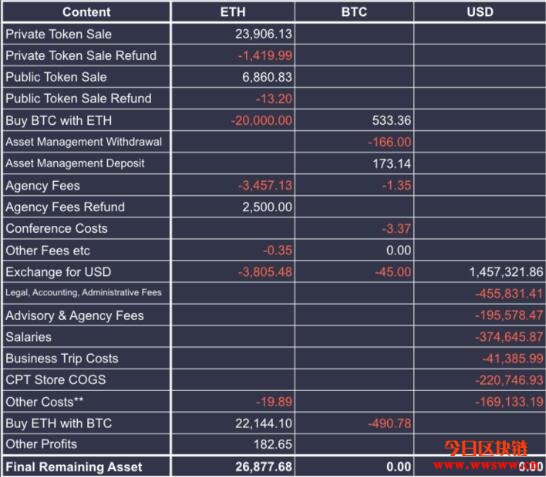The height and width of the screenshot is (477, 546).
Task: Select the ETH column header
Action: 233,12
